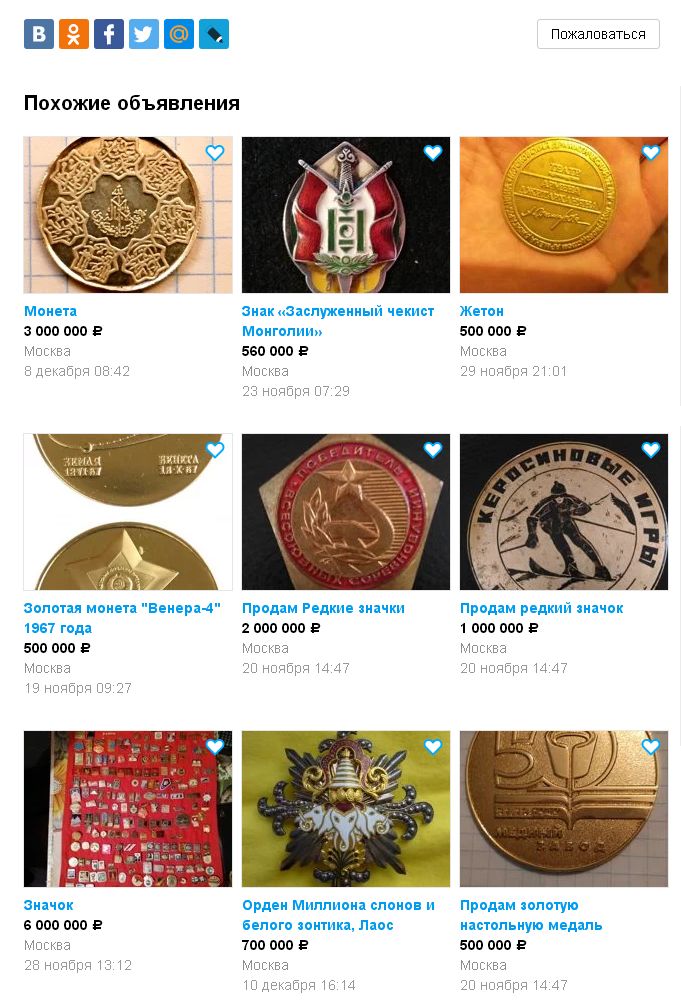Open Орден Миллиона слонов listing title
681x1008 pixels.
[338, 915]
